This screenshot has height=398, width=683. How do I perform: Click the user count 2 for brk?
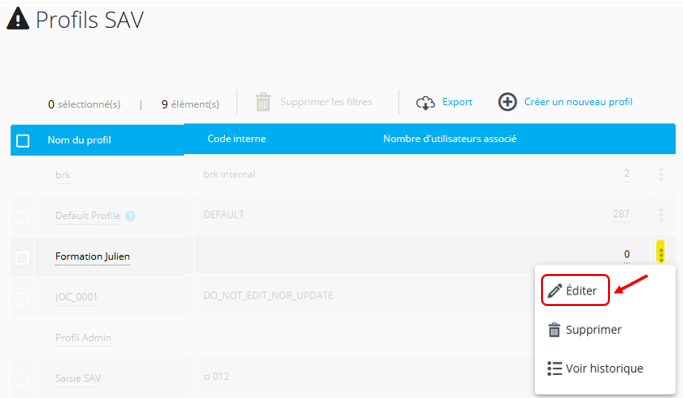(x=626, y=173)
